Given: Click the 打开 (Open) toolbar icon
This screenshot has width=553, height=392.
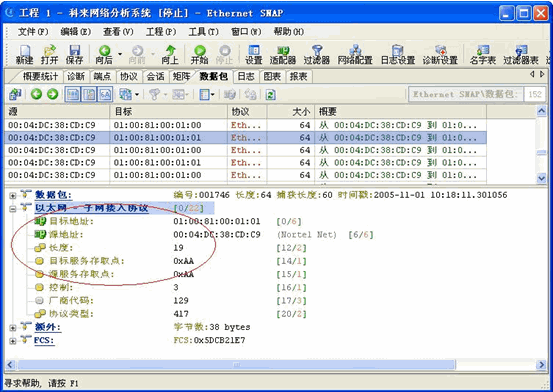Looking at the screenshot, I should (x=49, y=54).
